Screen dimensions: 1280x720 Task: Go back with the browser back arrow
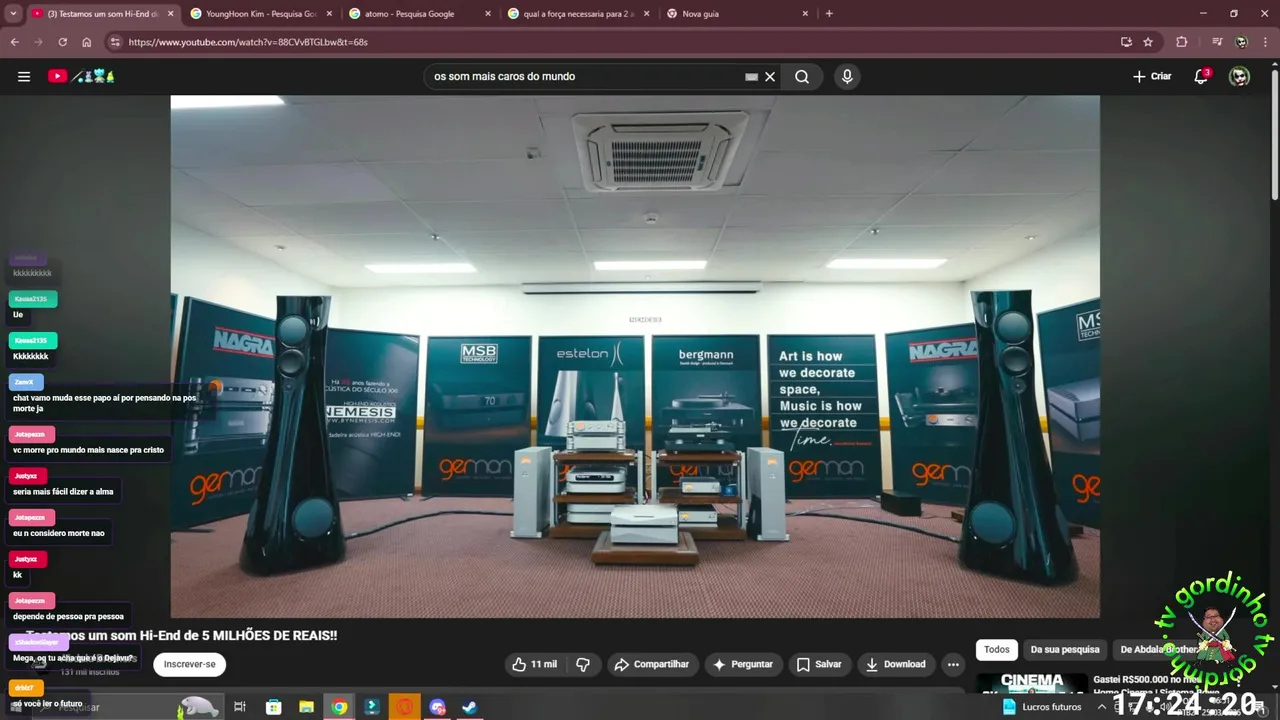pos(14,42)
